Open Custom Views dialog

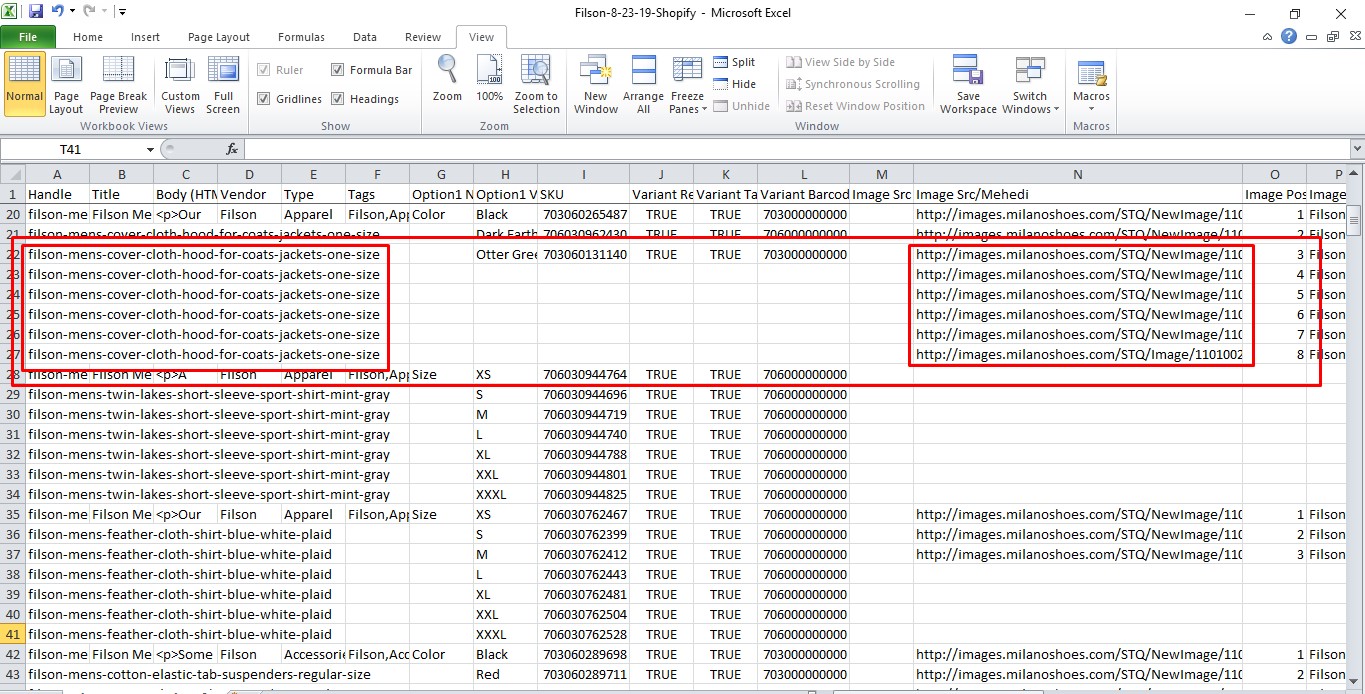pos(180,84)
